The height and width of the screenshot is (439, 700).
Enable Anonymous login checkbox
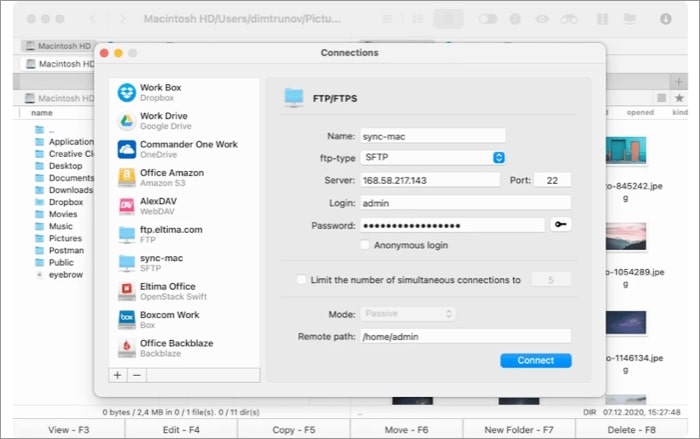tap(365, 244)
